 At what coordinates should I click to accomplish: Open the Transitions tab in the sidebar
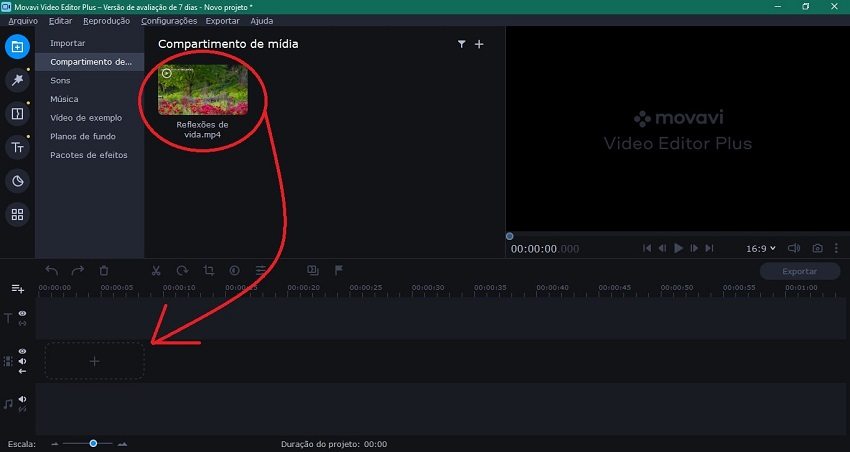coord(17,114)
